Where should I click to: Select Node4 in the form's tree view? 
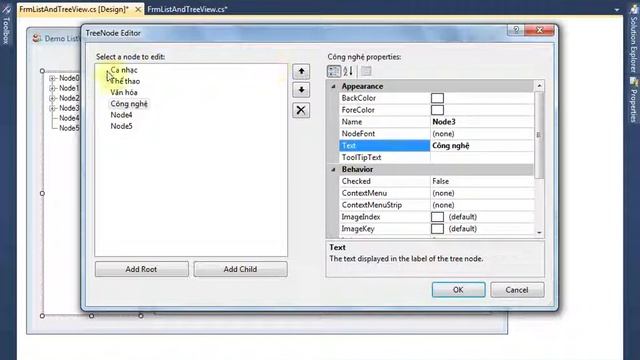pos(69,118)
